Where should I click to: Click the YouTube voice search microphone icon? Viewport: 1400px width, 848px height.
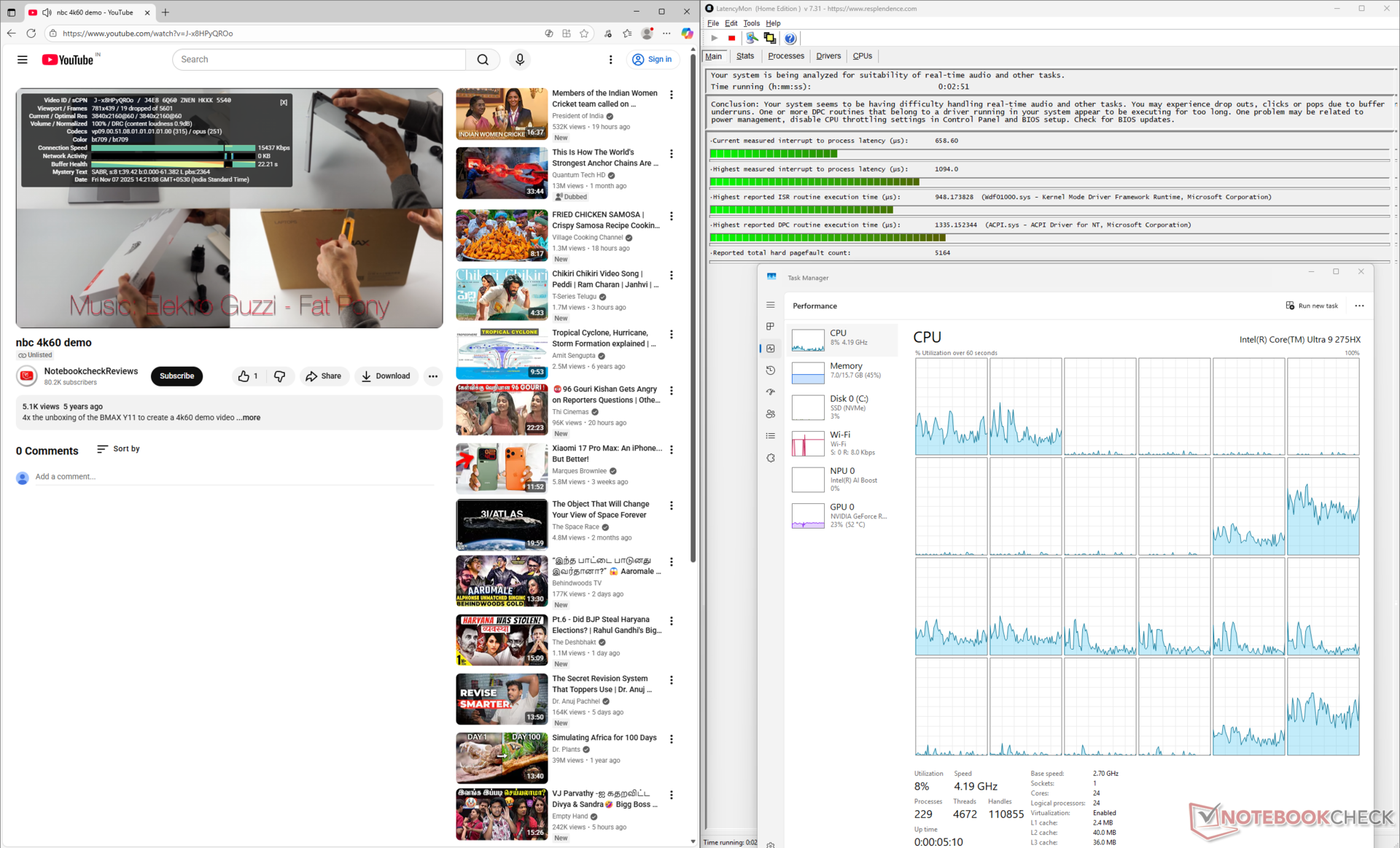pos(520,60)
